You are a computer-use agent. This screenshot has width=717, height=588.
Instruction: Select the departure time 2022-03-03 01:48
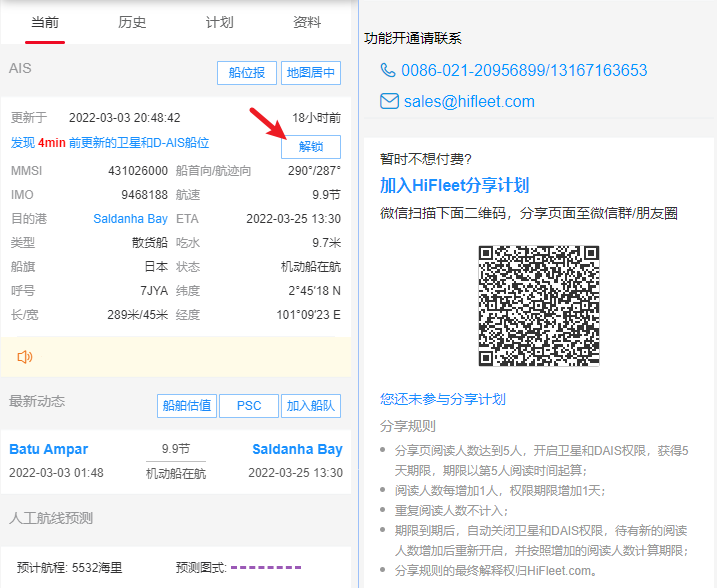56,473
